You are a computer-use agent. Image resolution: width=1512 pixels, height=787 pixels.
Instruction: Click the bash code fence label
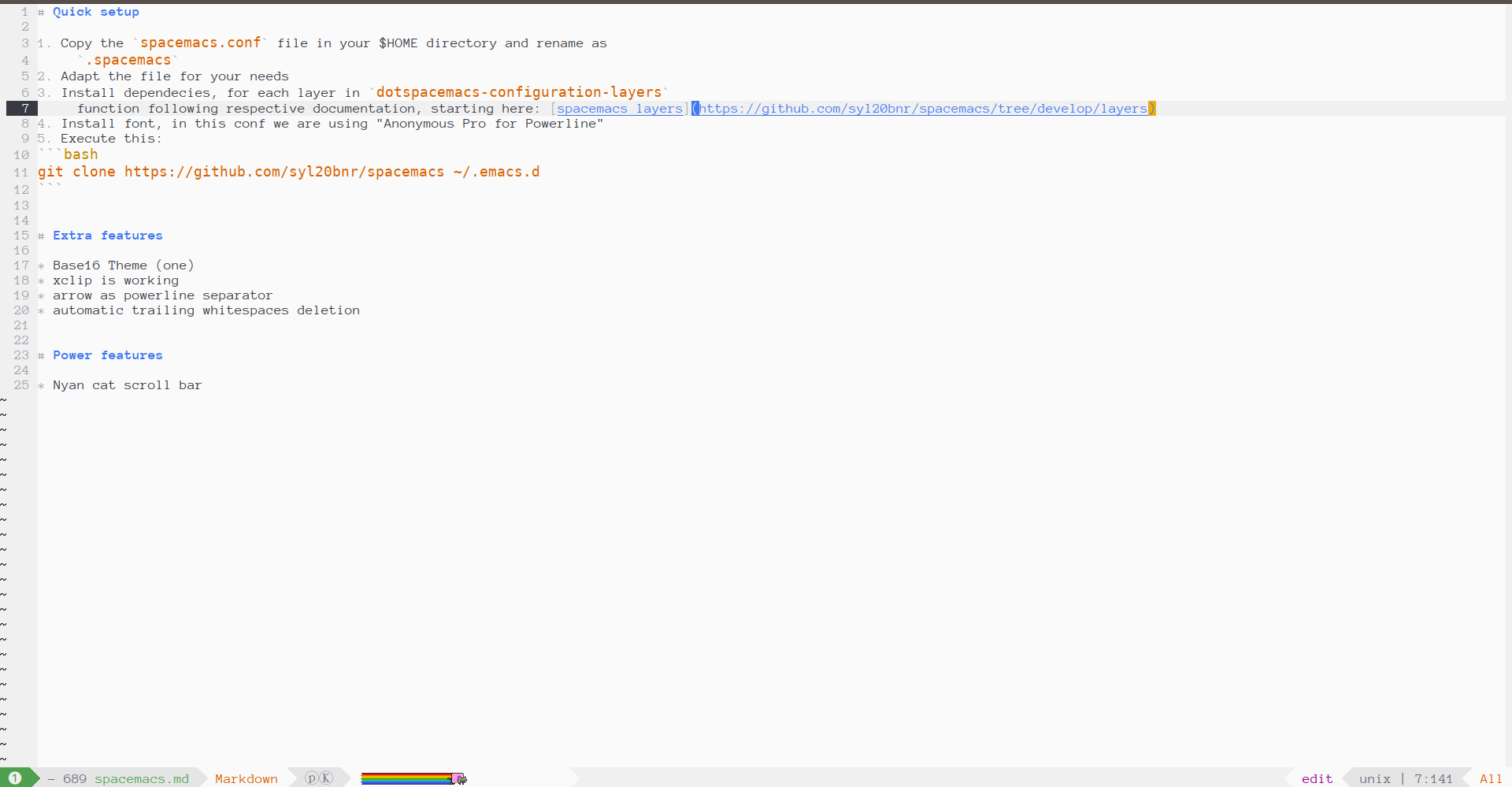[81, 154]
